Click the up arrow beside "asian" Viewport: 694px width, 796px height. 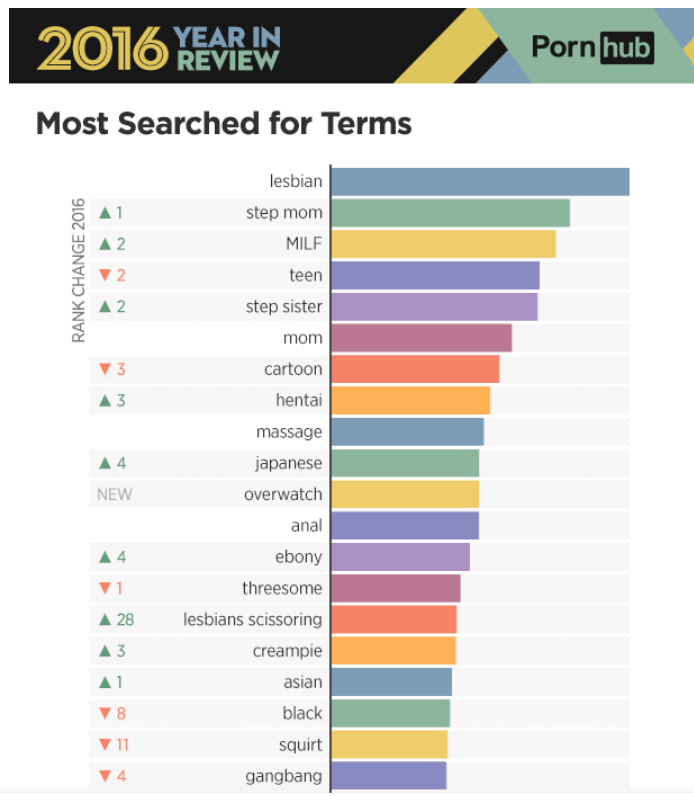[x=104, y=682]
